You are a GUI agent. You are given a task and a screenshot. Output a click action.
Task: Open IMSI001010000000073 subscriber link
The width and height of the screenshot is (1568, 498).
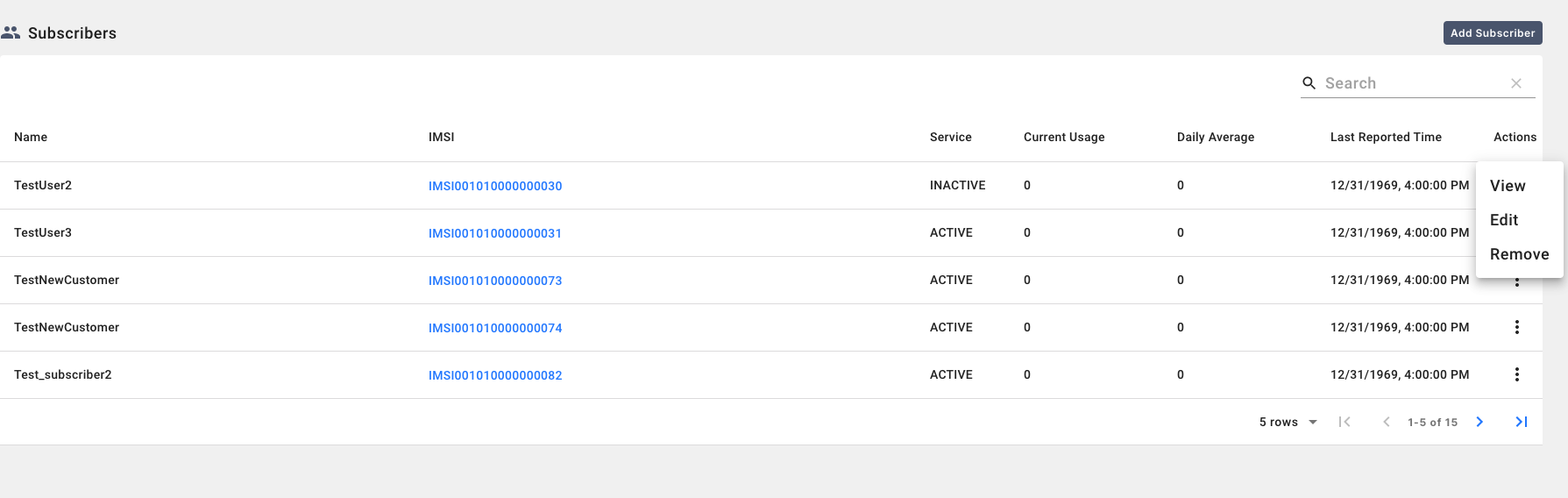pos(495,281)
